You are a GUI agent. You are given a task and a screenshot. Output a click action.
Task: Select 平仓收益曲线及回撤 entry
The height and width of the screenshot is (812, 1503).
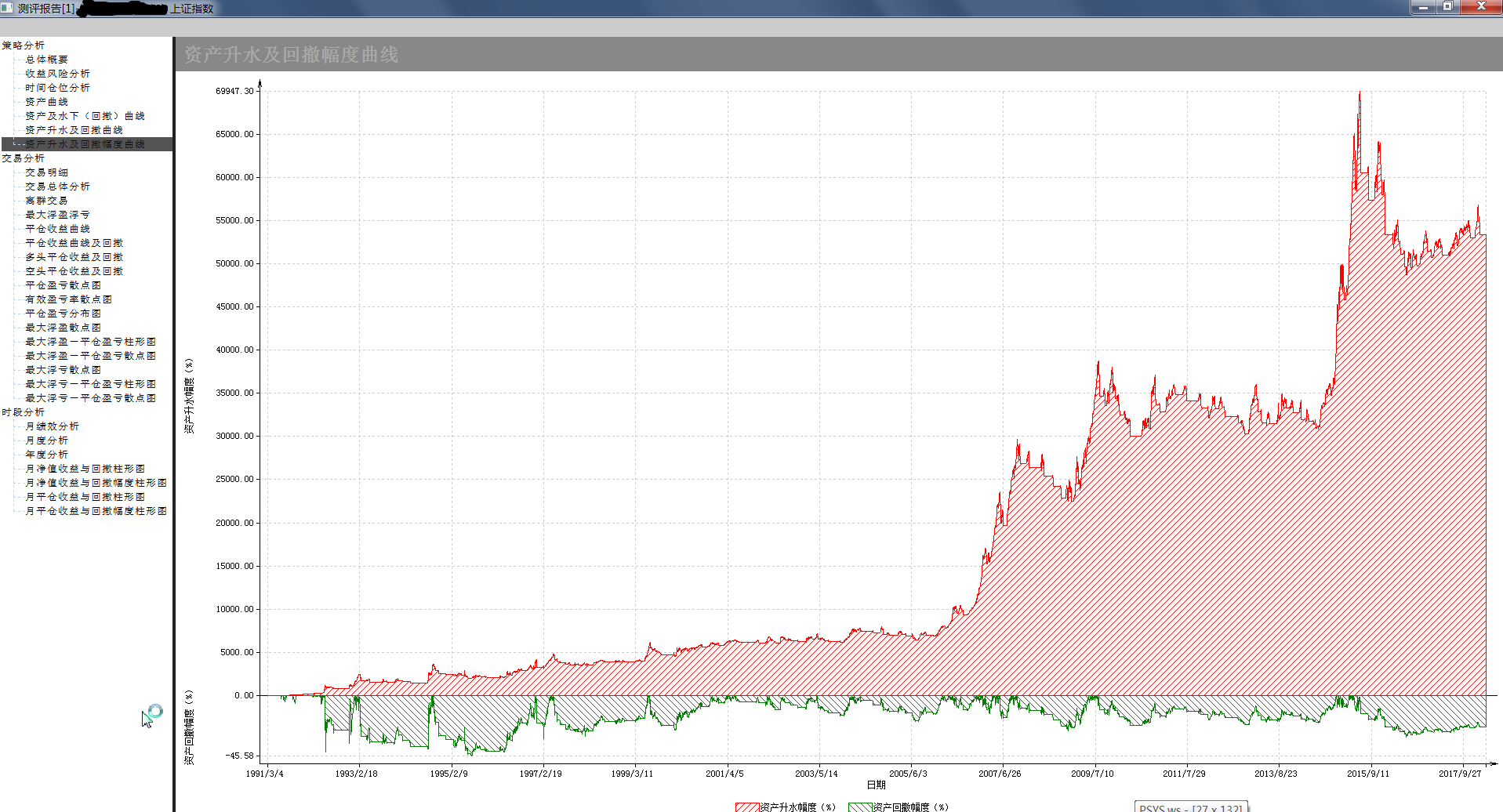pos(74,243)
